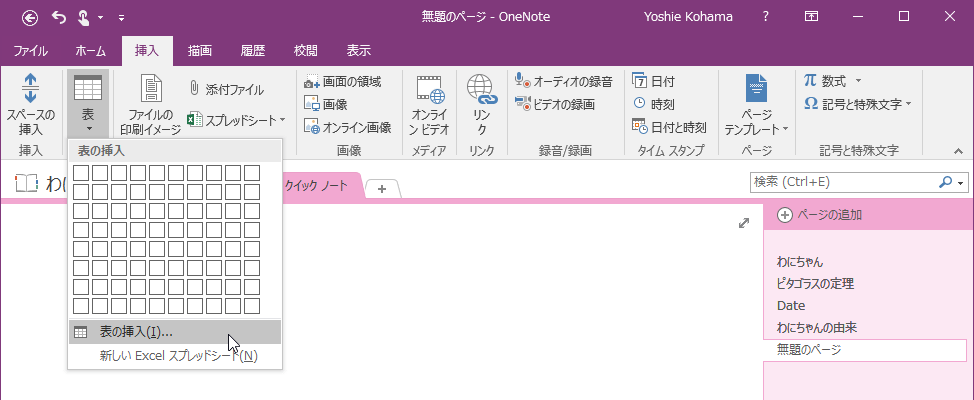This screenshot has width=974, height=400.
Task: Click the Back arrow in title bar
Action: (29, 17)
